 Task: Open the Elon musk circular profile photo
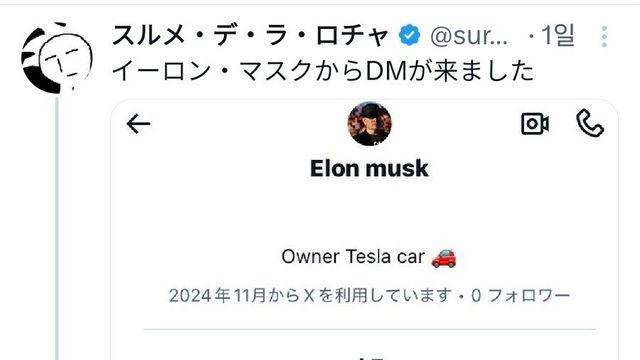(369, 124)
